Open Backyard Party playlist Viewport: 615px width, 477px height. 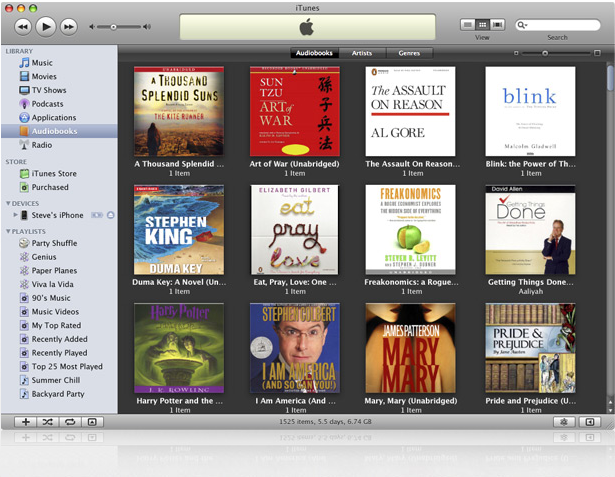point(59,394)
